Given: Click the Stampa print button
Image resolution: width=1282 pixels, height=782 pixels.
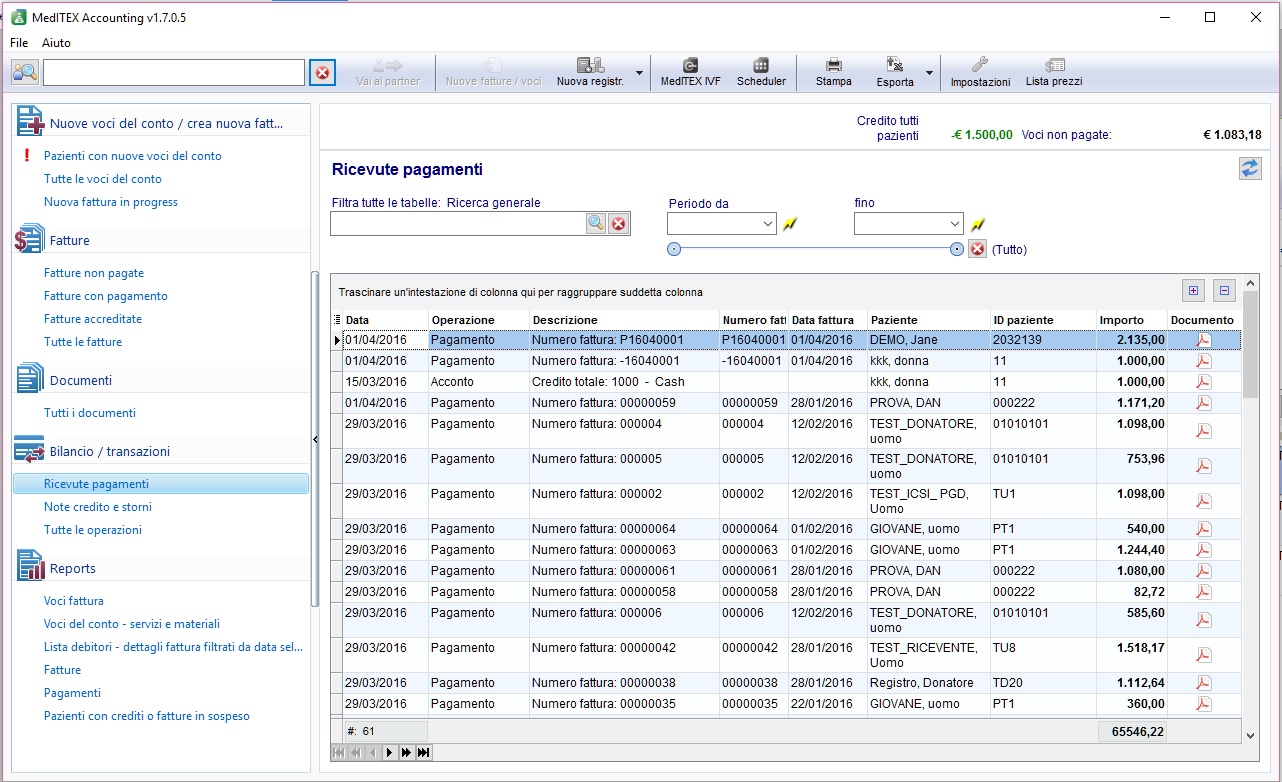Looking at the screenshot, I should tap(833, 72).
